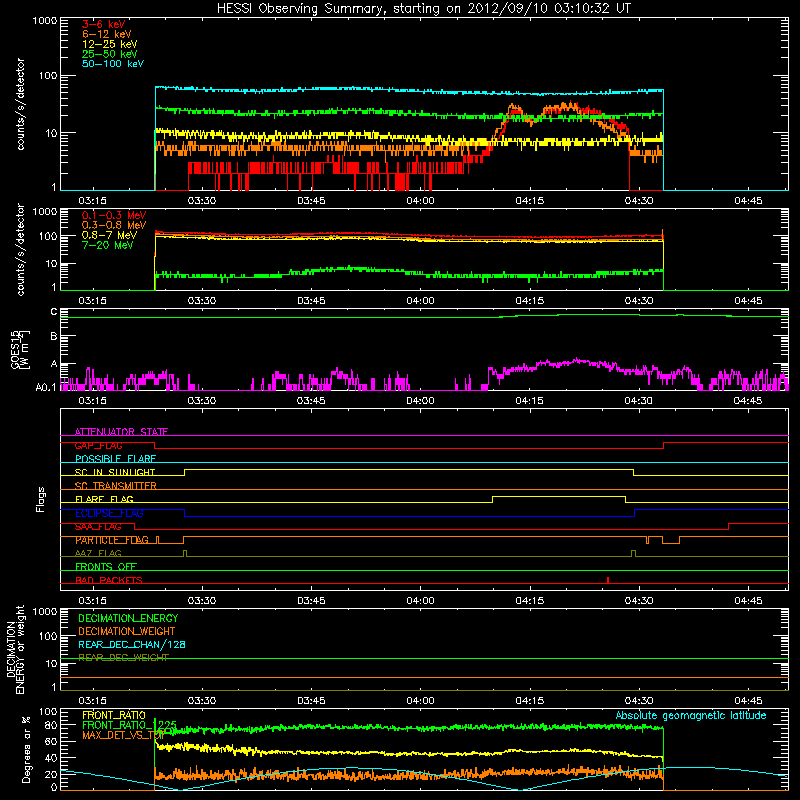Click the 25-50 keV legend label
Screen dimensions: 800x800
(x=110, y=54)
